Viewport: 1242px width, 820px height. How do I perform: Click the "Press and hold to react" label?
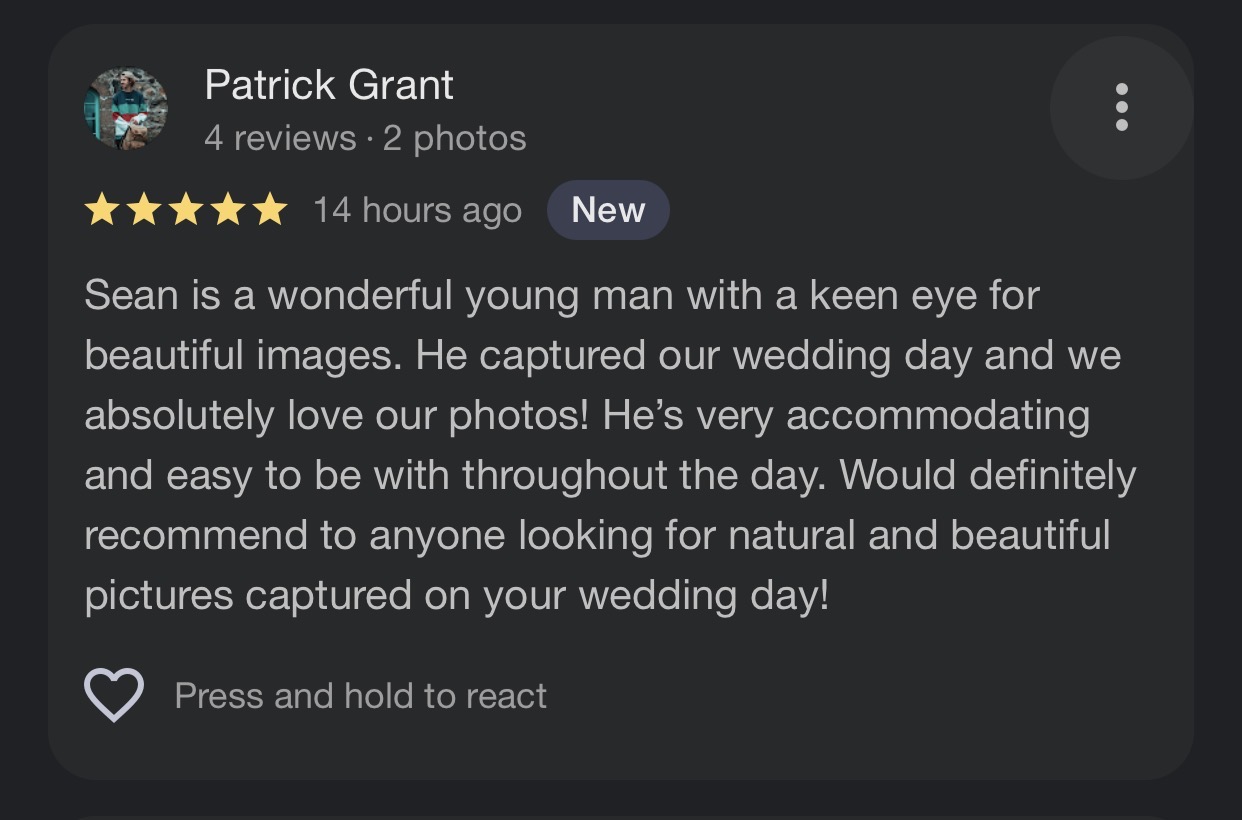coord(360,696)
